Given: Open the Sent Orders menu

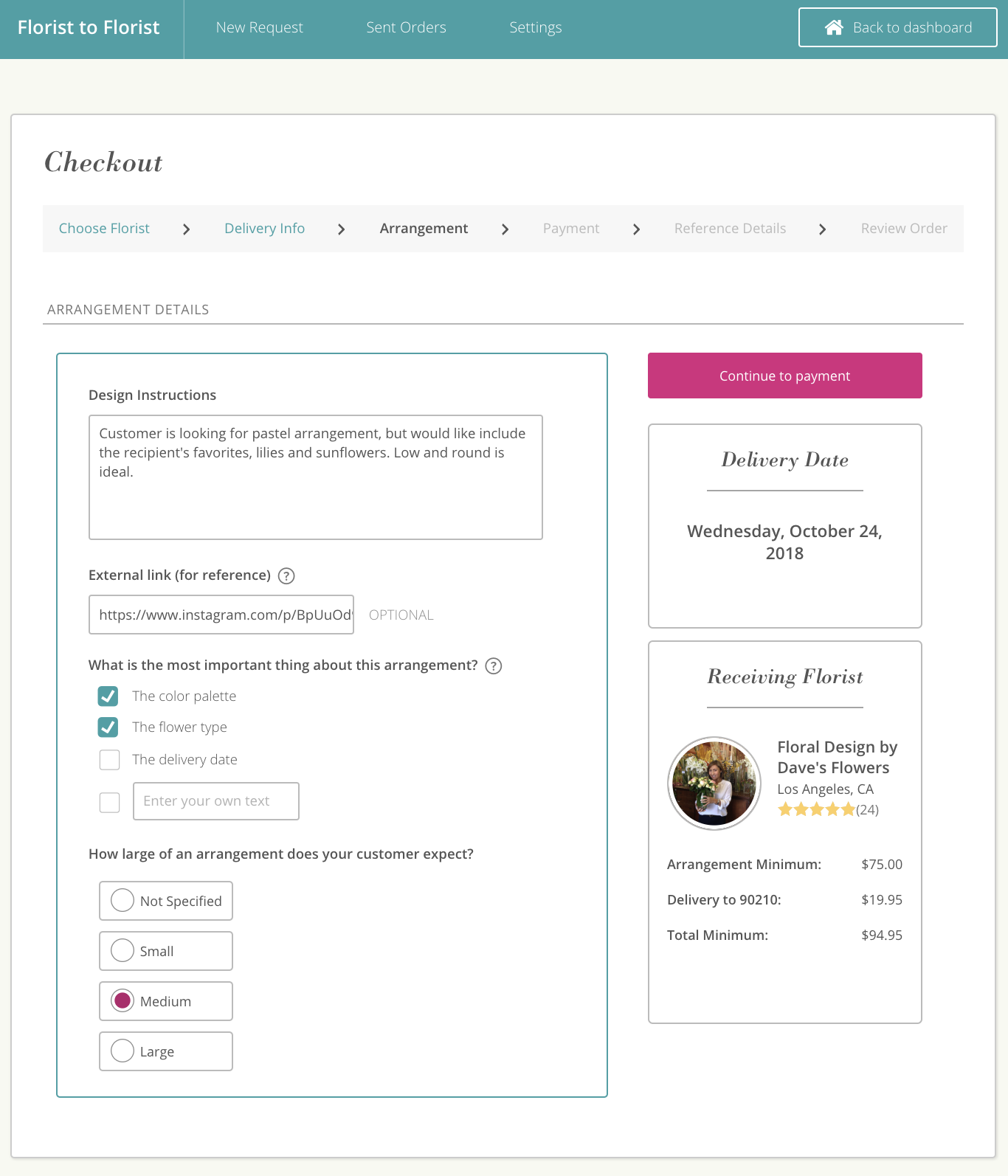Looking at the screenshot, I should [406, 27].
